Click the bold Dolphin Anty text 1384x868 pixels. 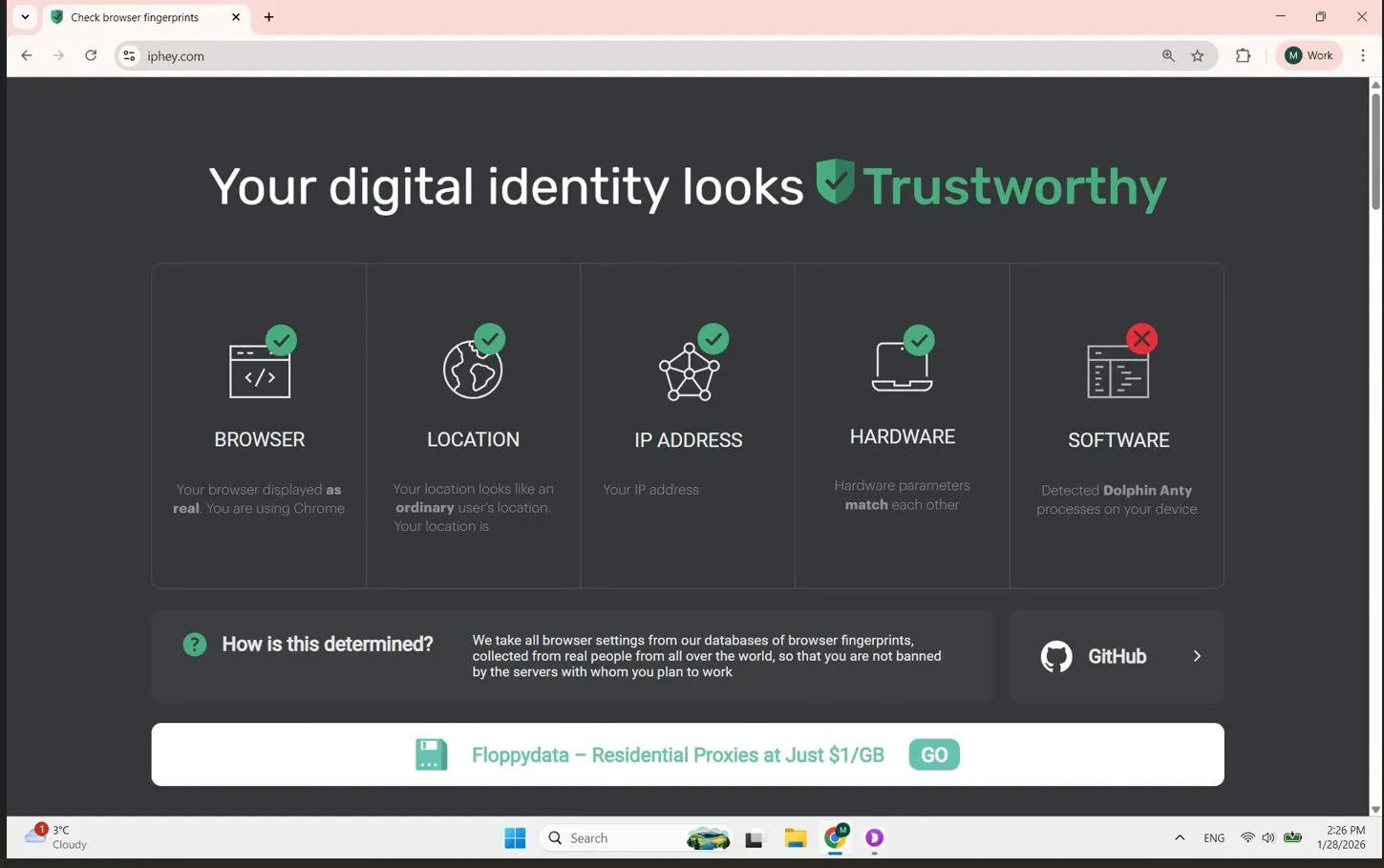coord(1147,491)
